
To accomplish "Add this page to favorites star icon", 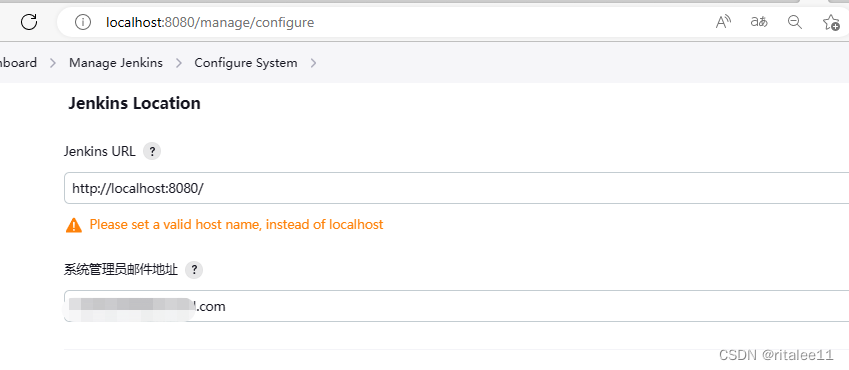I will [x=831, y=22].
